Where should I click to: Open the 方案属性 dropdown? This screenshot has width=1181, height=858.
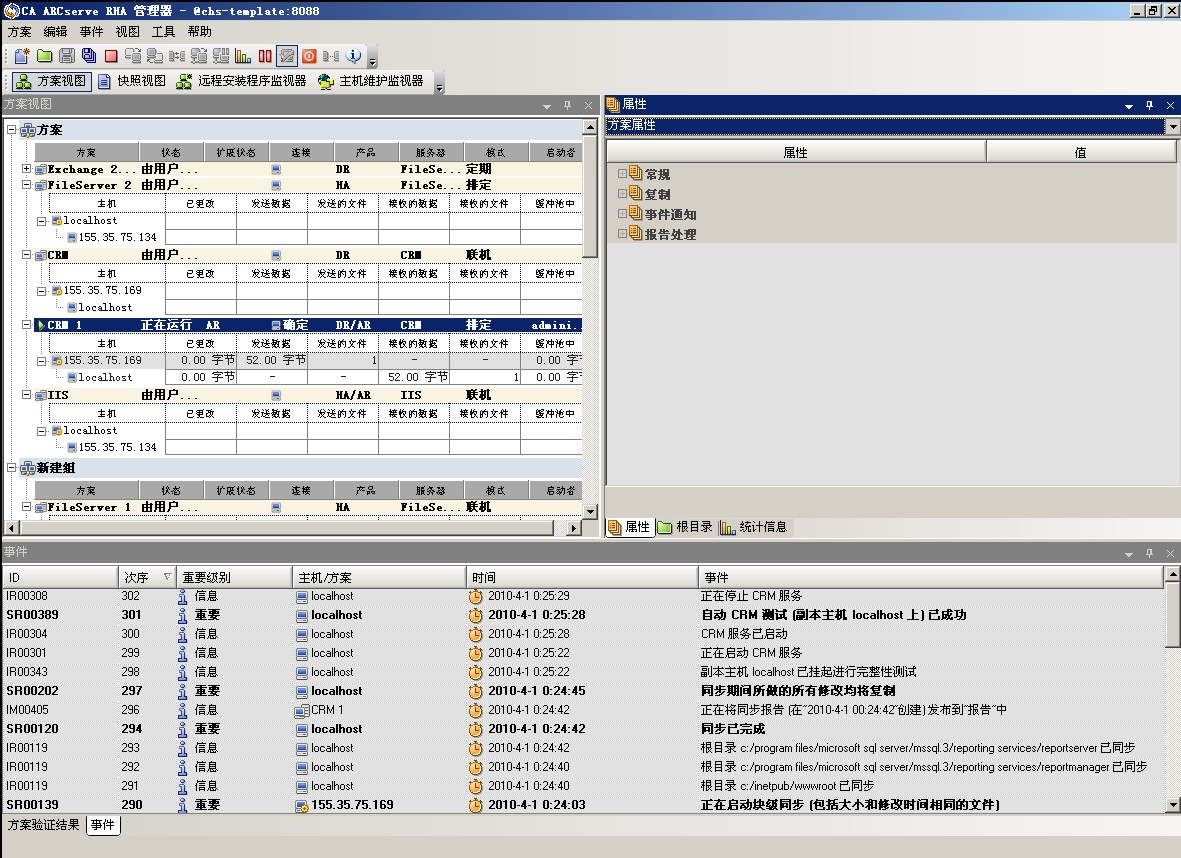tap(1172, 126)
